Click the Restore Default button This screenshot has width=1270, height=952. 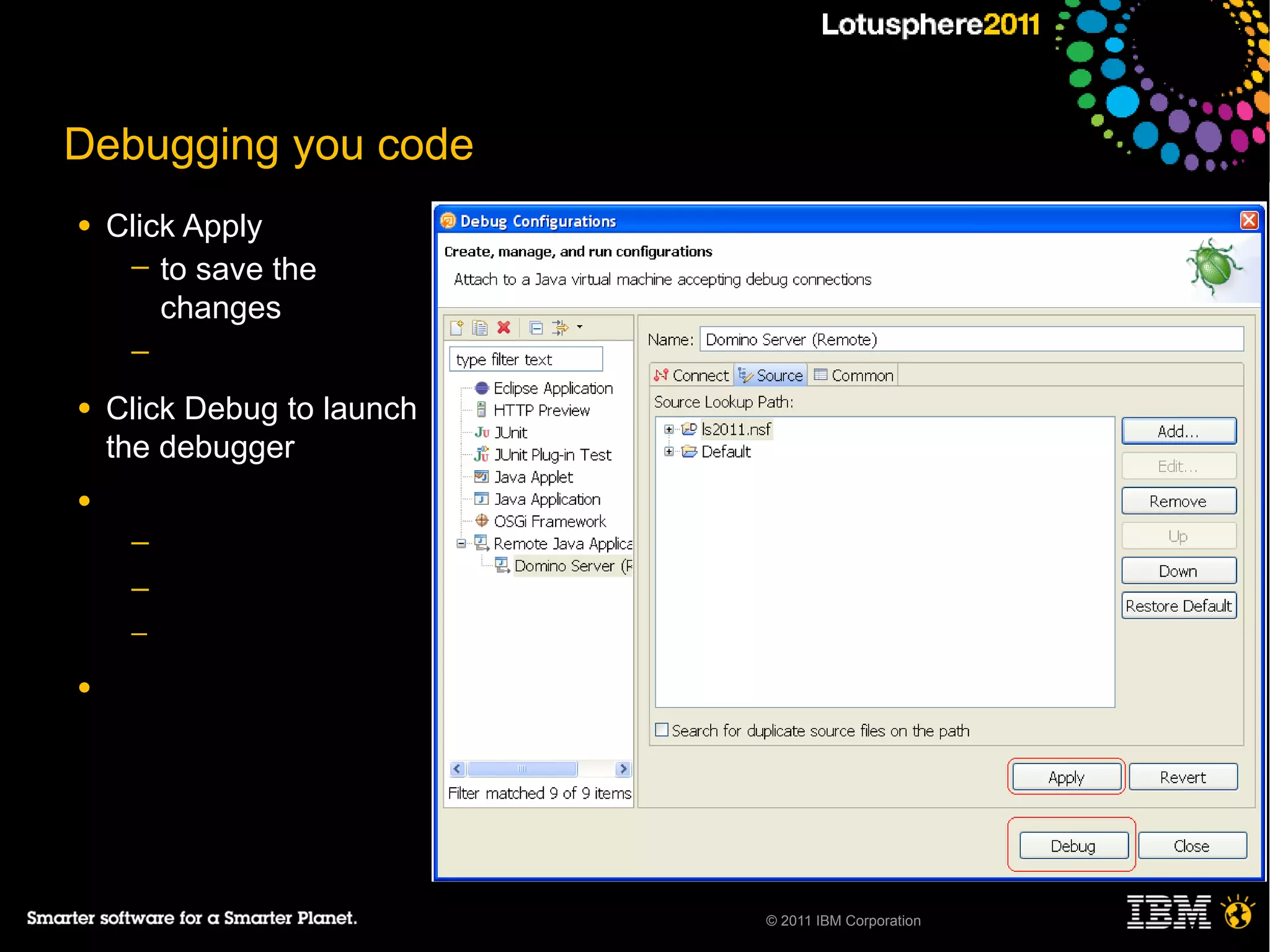(1179, 606)
